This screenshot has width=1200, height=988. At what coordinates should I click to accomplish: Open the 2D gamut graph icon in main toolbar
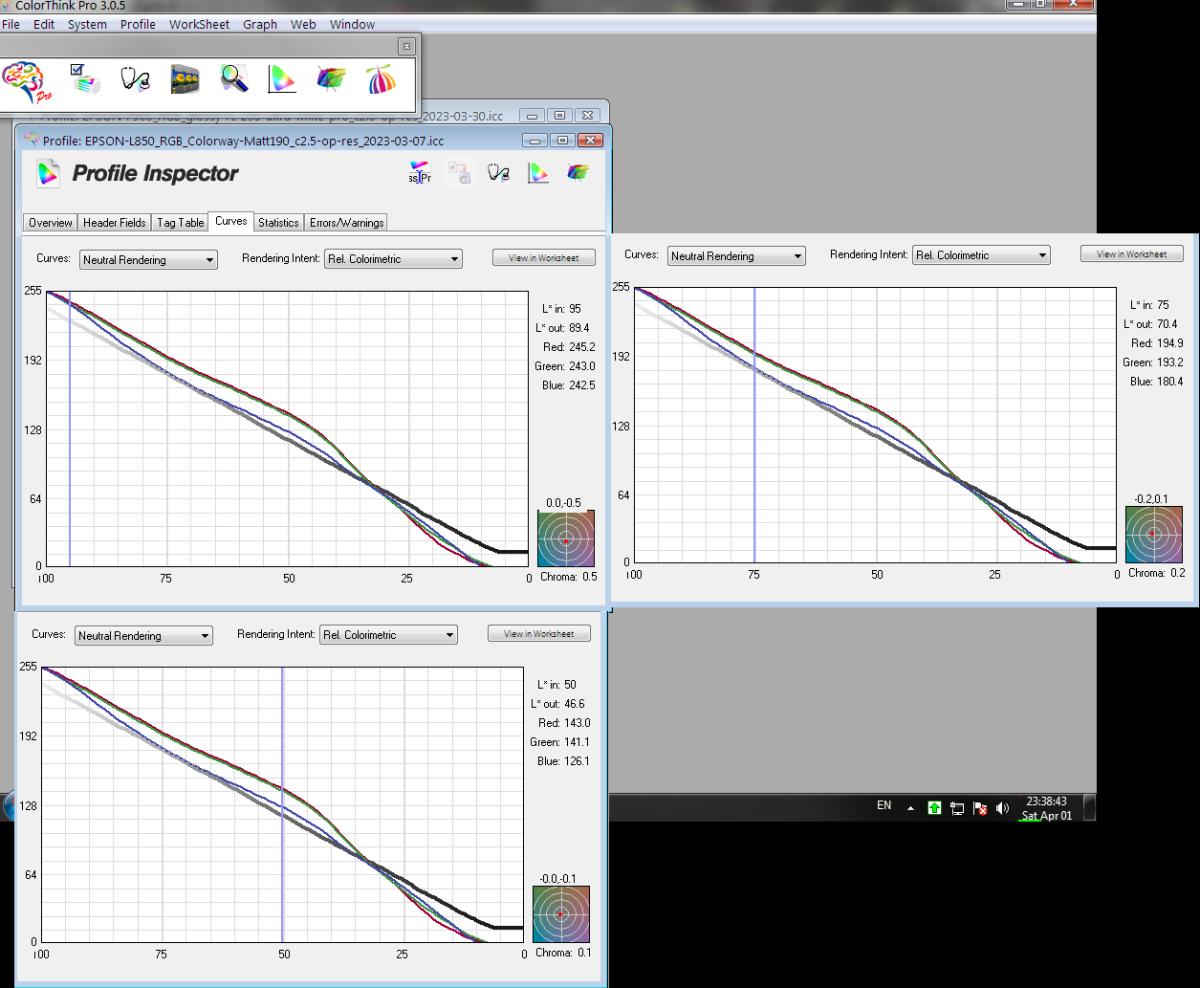coord(282,79)
